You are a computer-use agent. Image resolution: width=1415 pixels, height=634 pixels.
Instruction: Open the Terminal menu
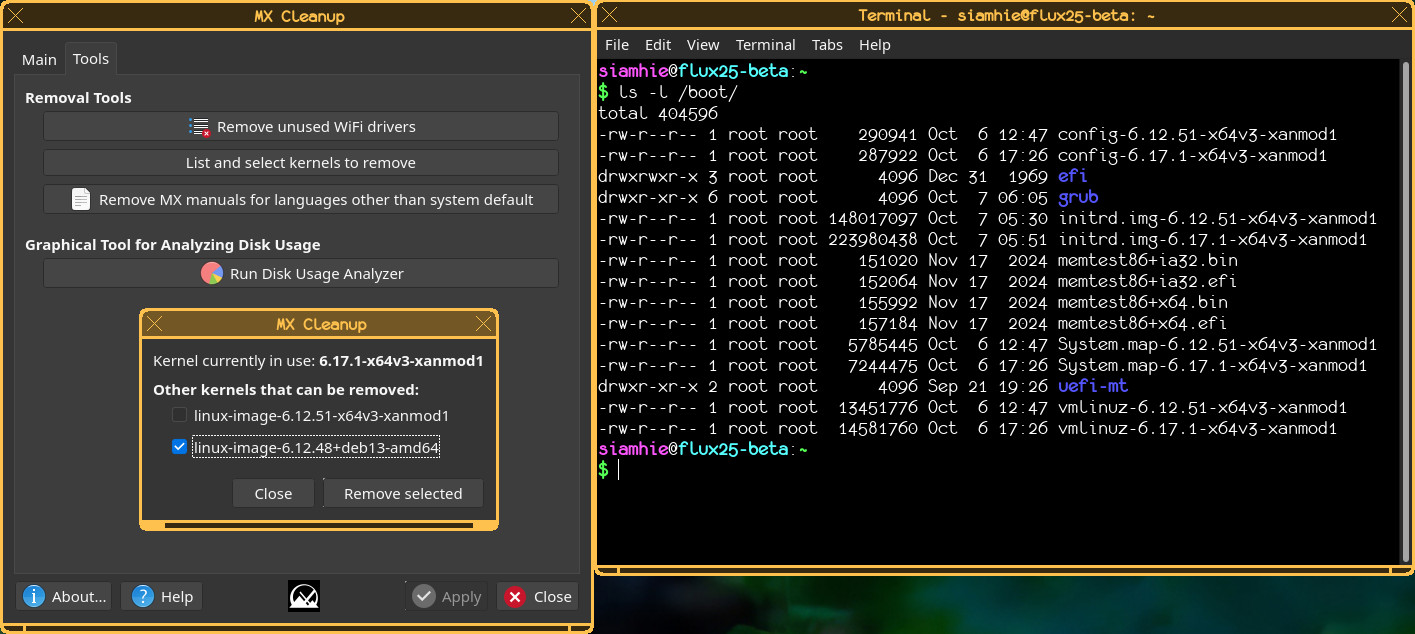tap(765, 44)
